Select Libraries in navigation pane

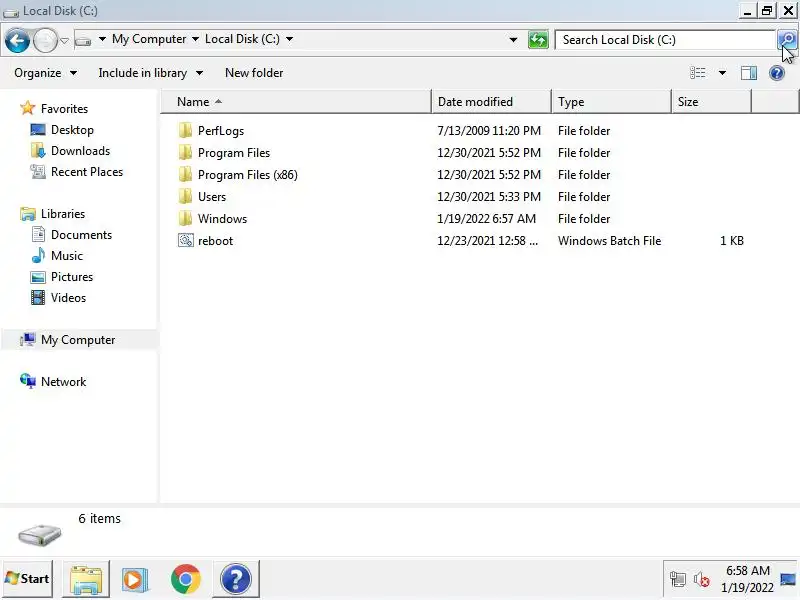click(63, 214)
